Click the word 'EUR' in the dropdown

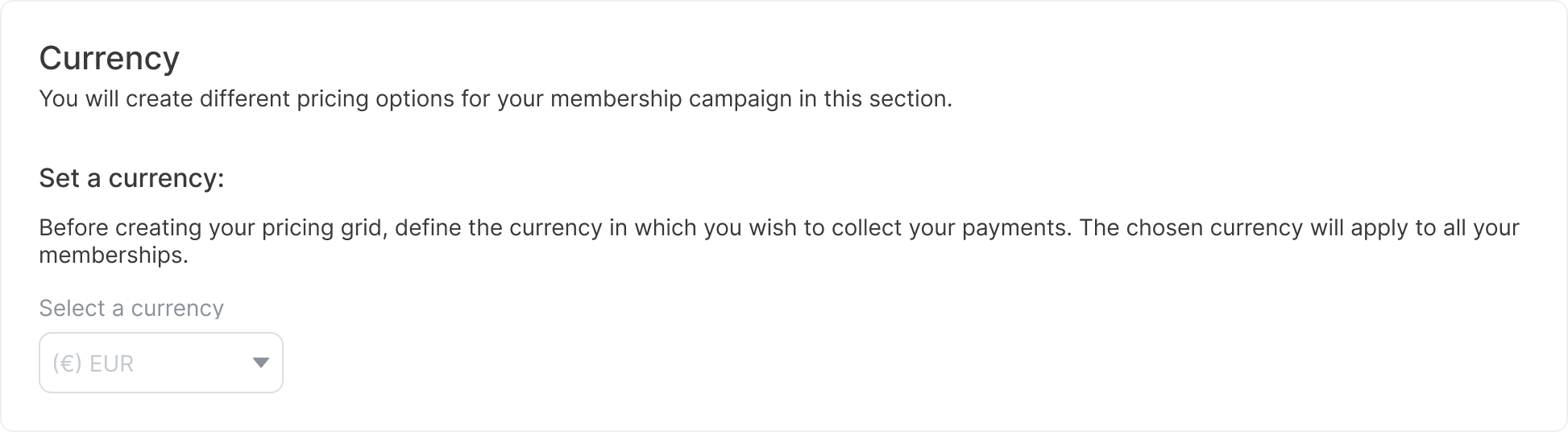pos(112,363)
